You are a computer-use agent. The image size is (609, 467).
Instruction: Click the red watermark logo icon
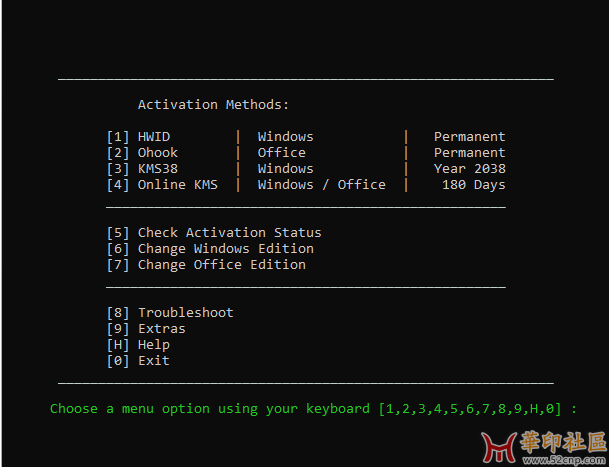coord(499,447)
